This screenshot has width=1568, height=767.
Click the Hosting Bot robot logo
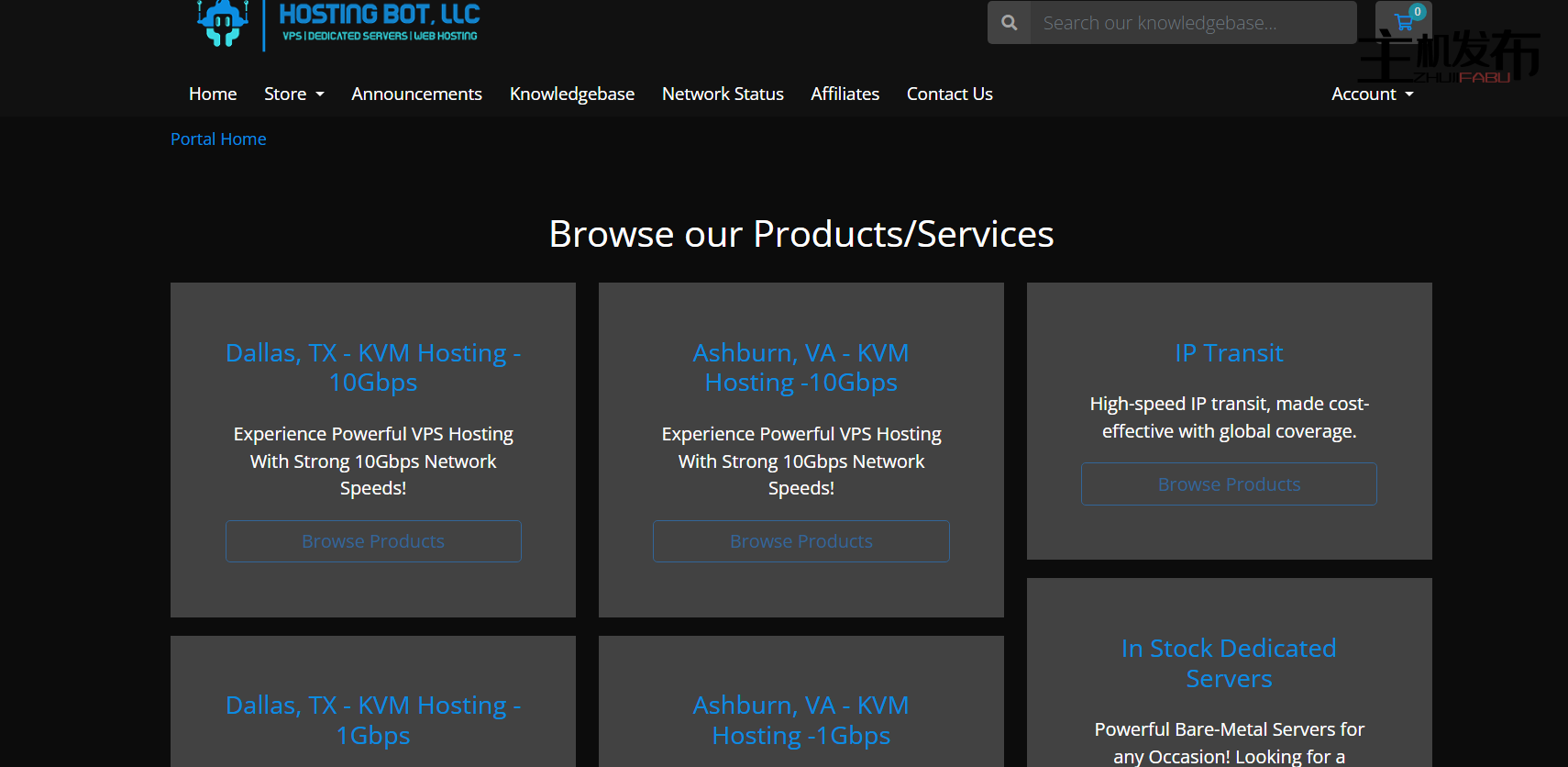pyautogui.click(x=223, y=23)
